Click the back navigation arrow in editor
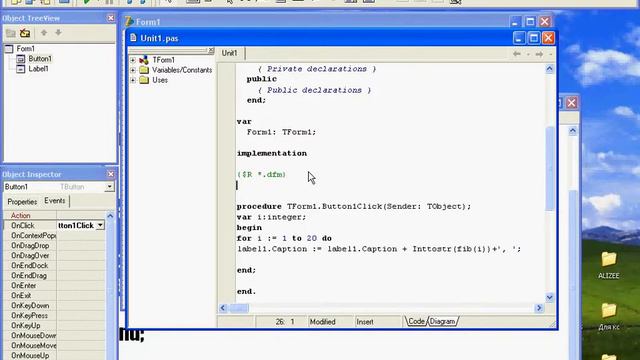640x360 pixels. coord(517,54)
